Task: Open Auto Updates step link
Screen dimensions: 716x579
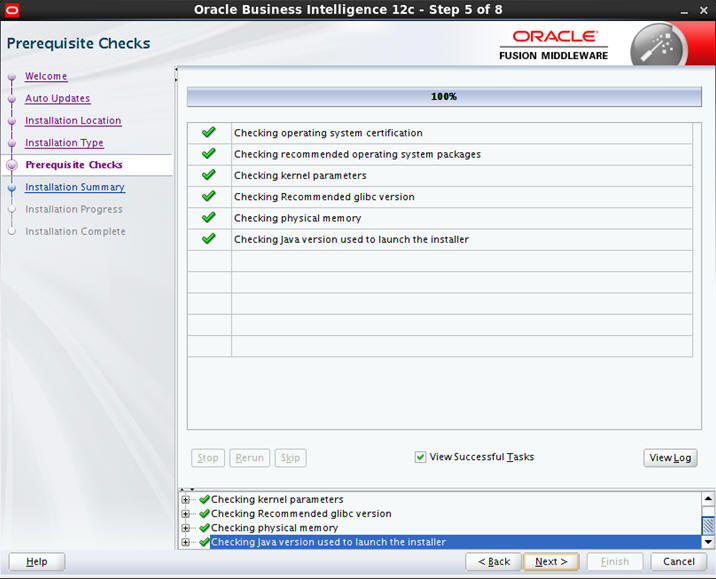Action: coord(58,98)
